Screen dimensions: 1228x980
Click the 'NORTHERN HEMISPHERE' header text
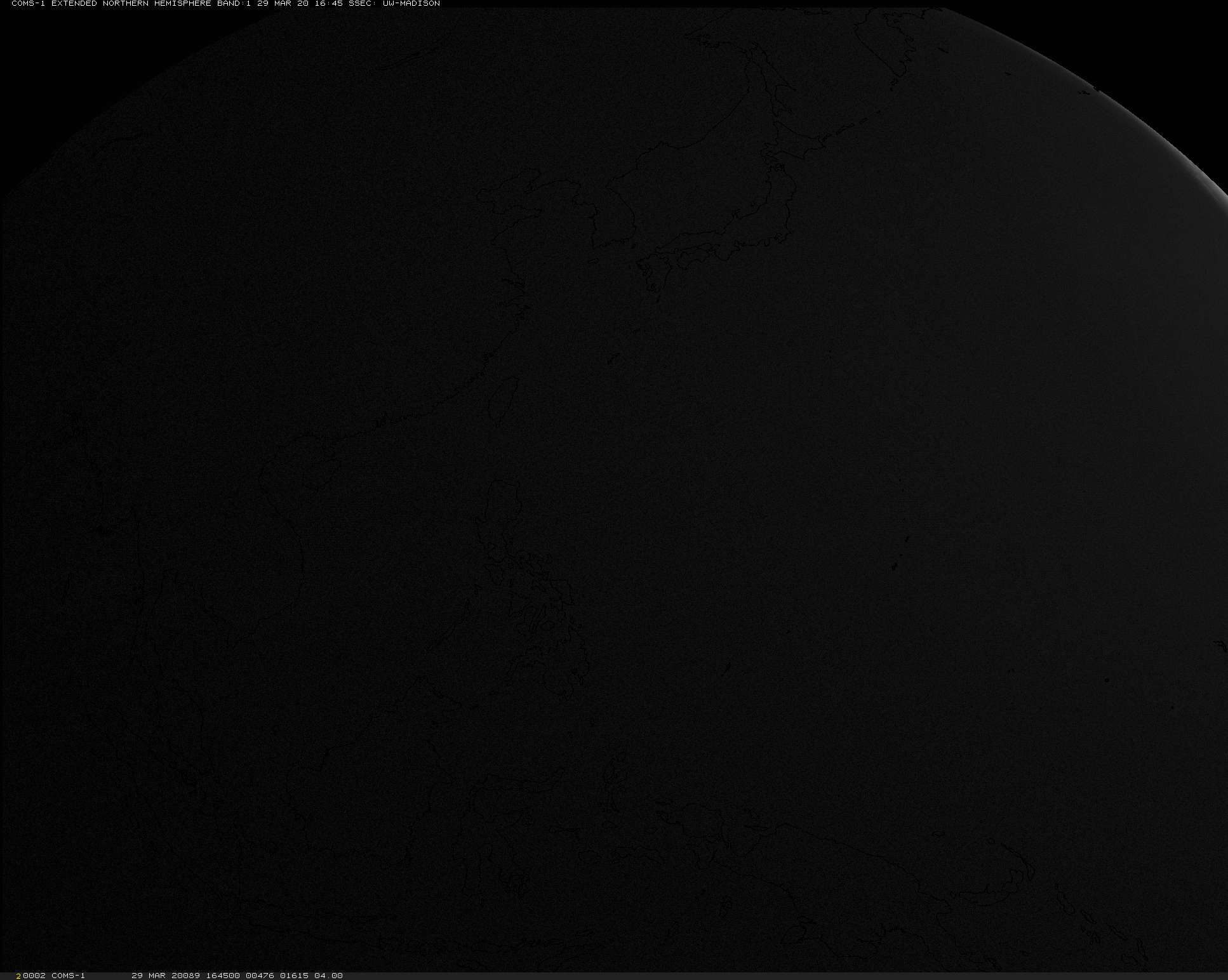point(157,4)
